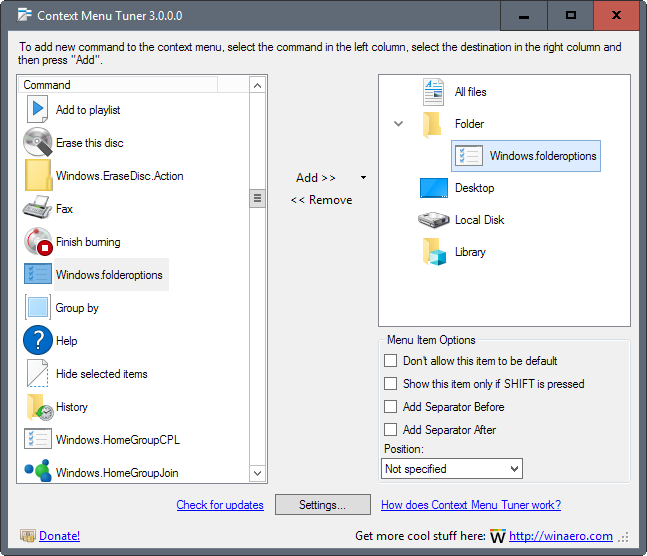Click the History folder clock icon
647x556 pixels.
point(40,407)
